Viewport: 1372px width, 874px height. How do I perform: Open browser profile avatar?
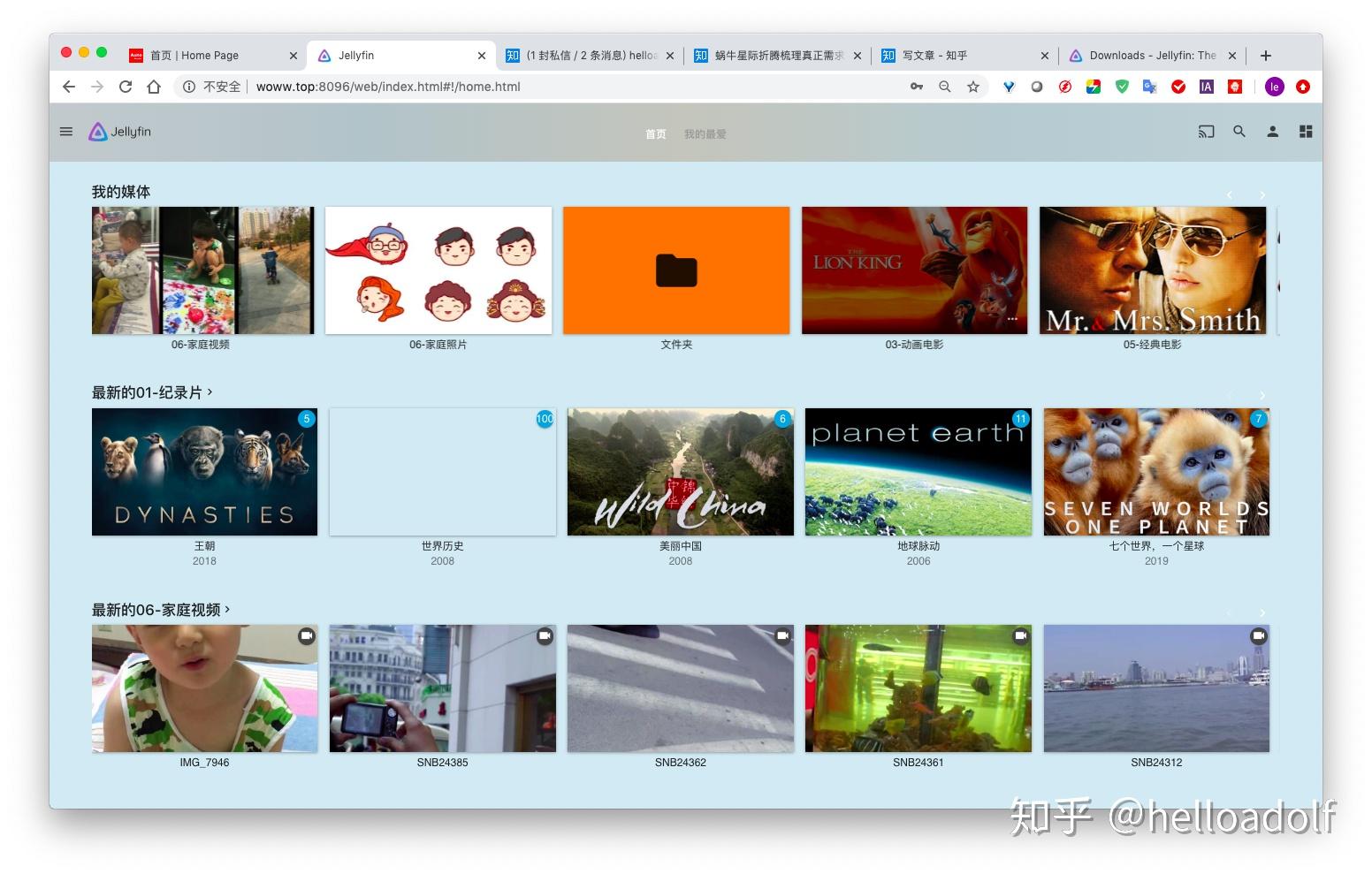[1274, 87]
